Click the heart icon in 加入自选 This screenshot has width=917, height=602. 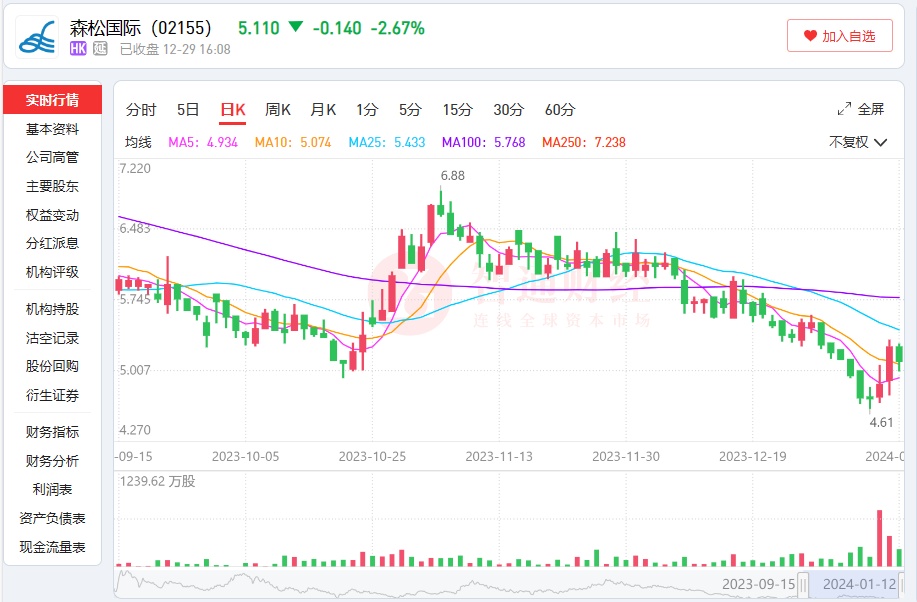click(810, 36)
